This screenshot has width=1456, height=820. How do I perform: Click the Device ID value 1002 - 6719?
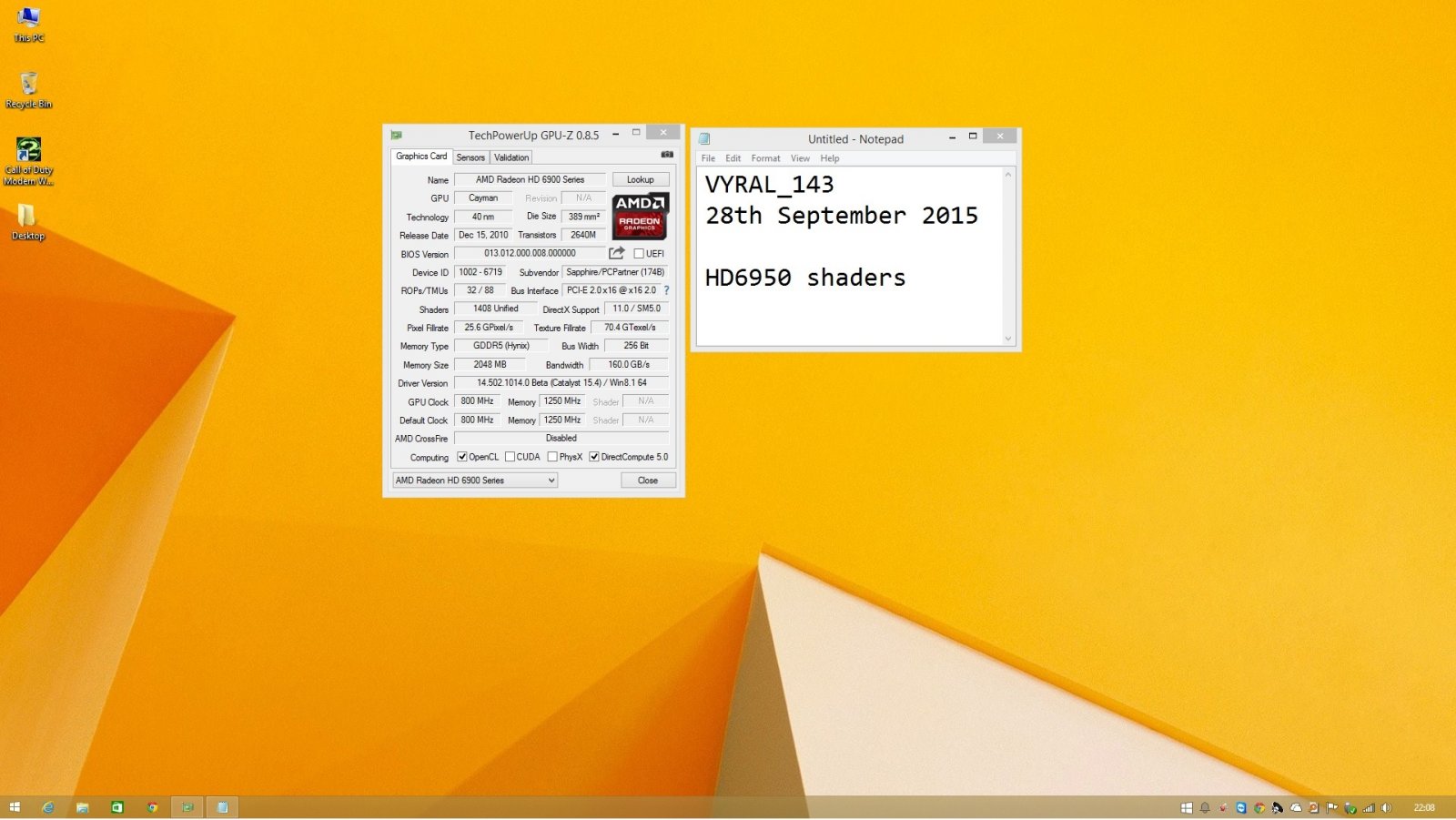click(480, 271)
